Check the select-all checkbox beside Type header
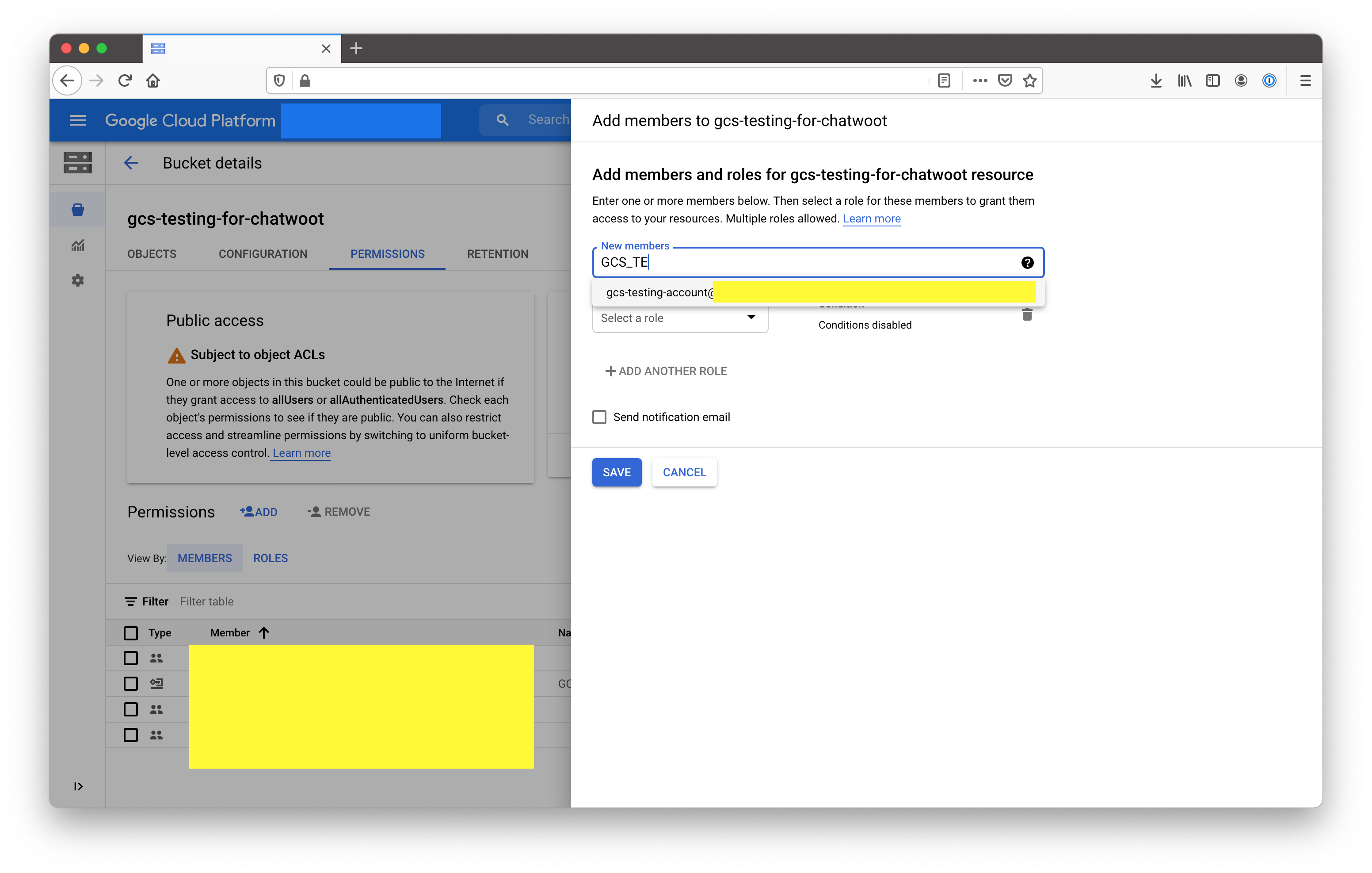 130,633
